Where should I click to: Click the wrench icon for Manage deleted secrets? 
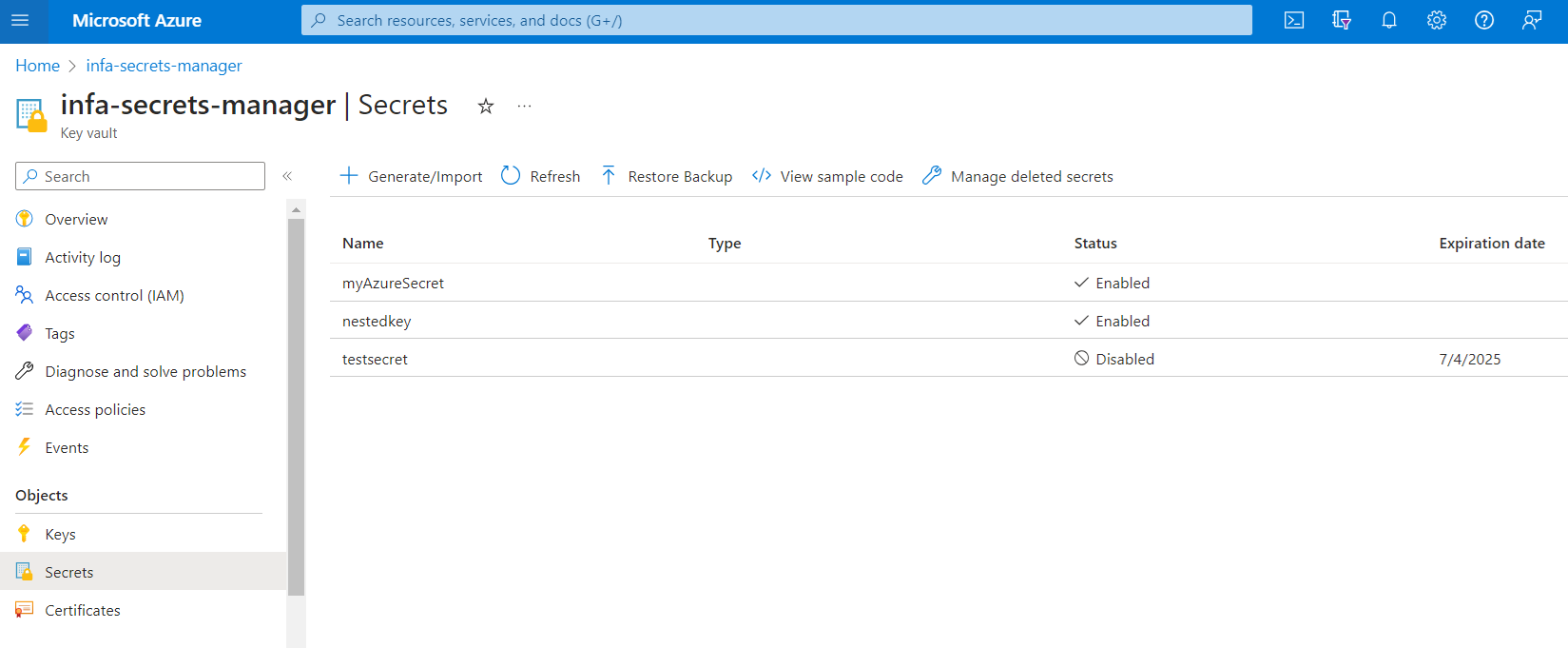coord(932,176)
